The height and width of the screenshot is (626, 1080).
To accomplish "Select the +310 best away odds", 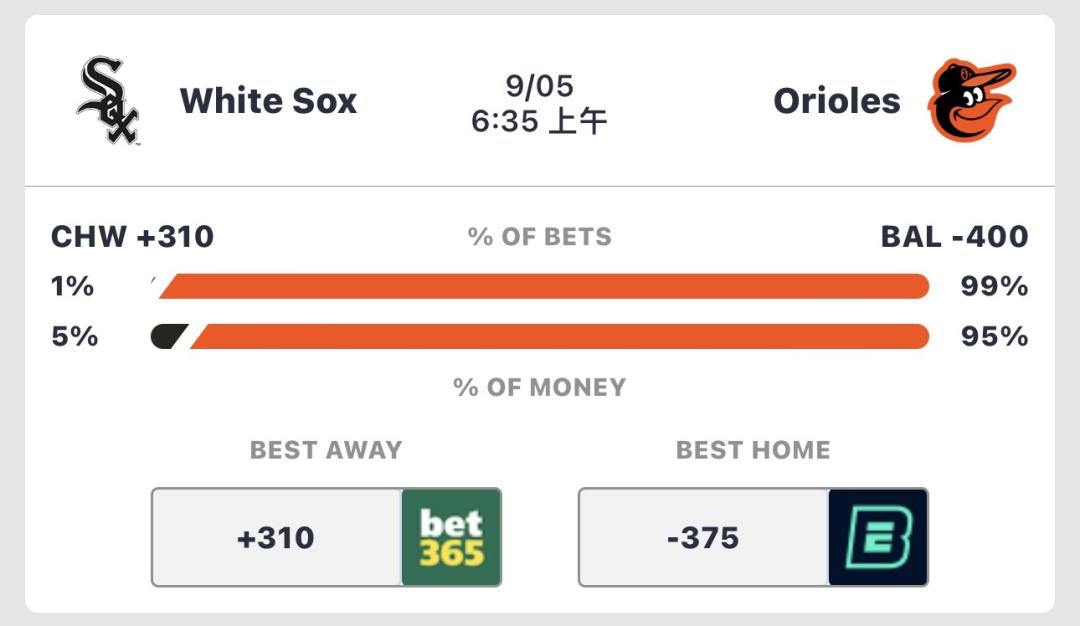I will (x=276, y=537).
